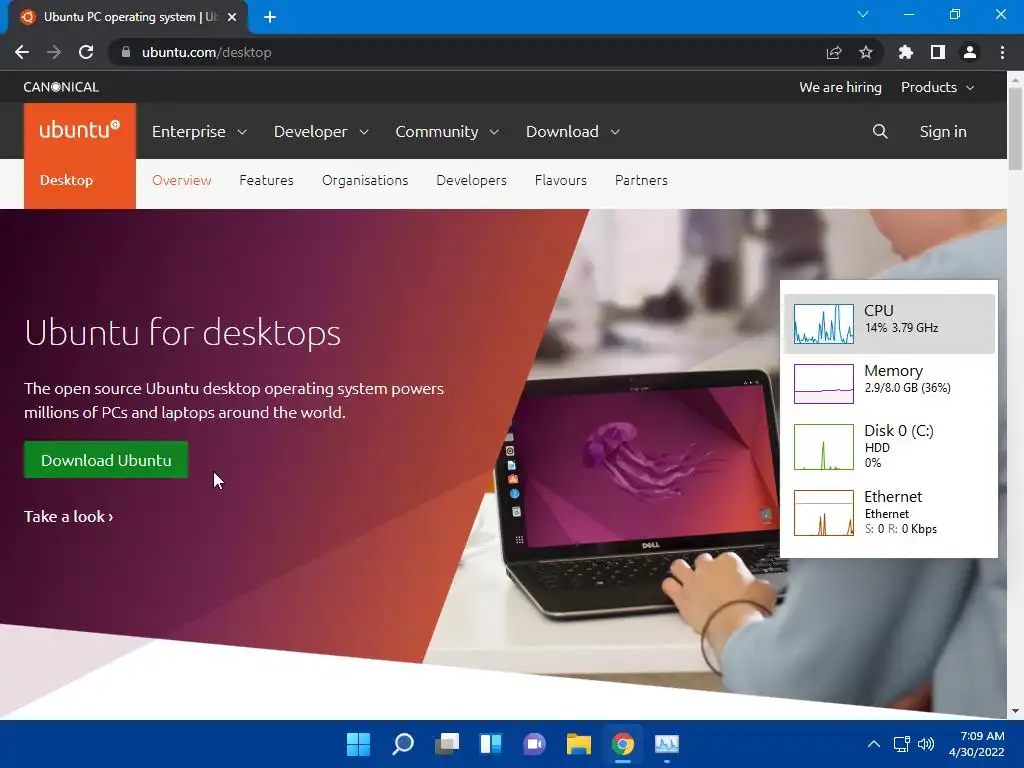1024x768 pixels.
Task: Switch to the Partners tab
Action: 641,180
